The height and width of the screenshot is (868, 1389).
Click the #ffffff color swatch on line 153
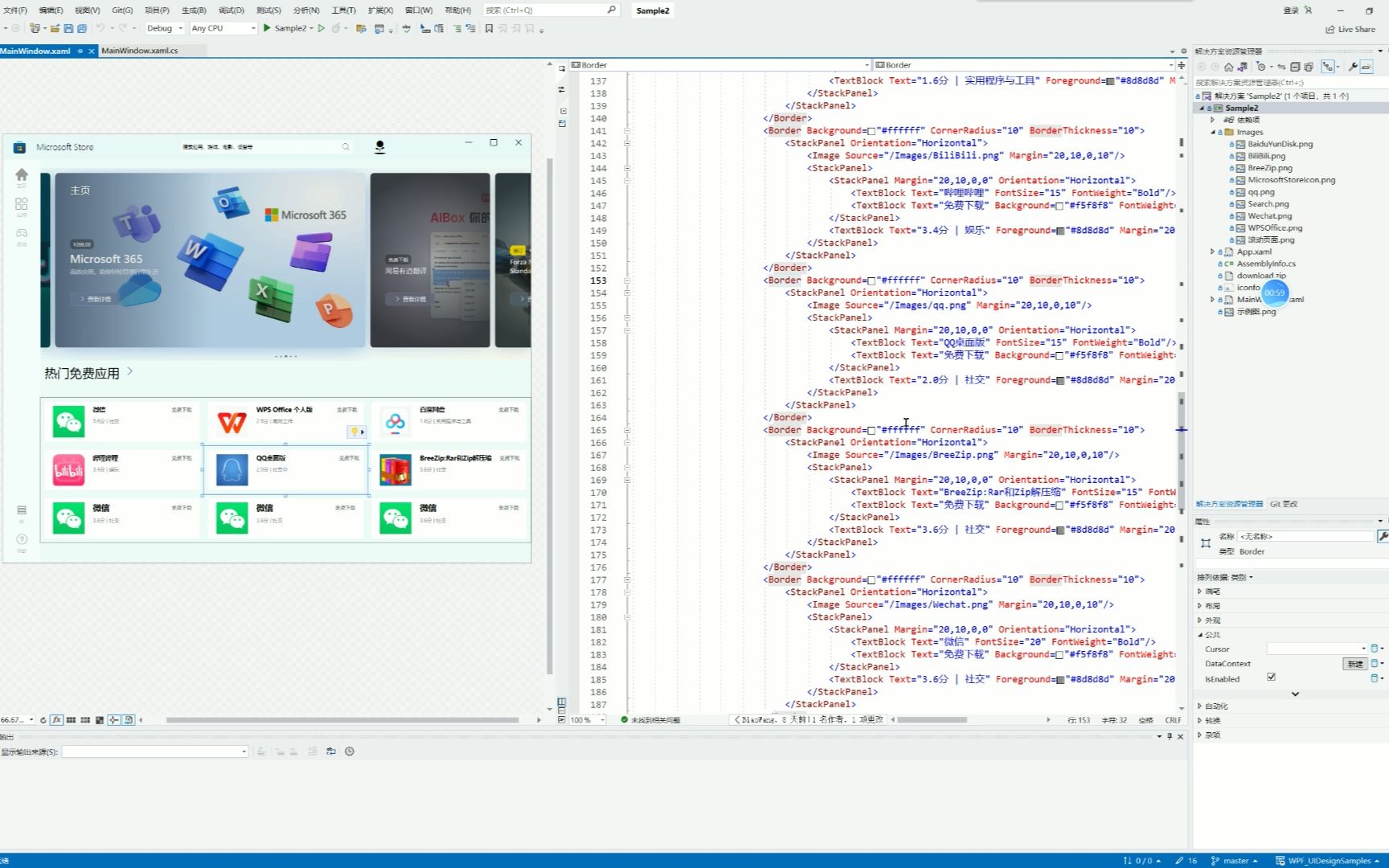[x=871, y=281]
